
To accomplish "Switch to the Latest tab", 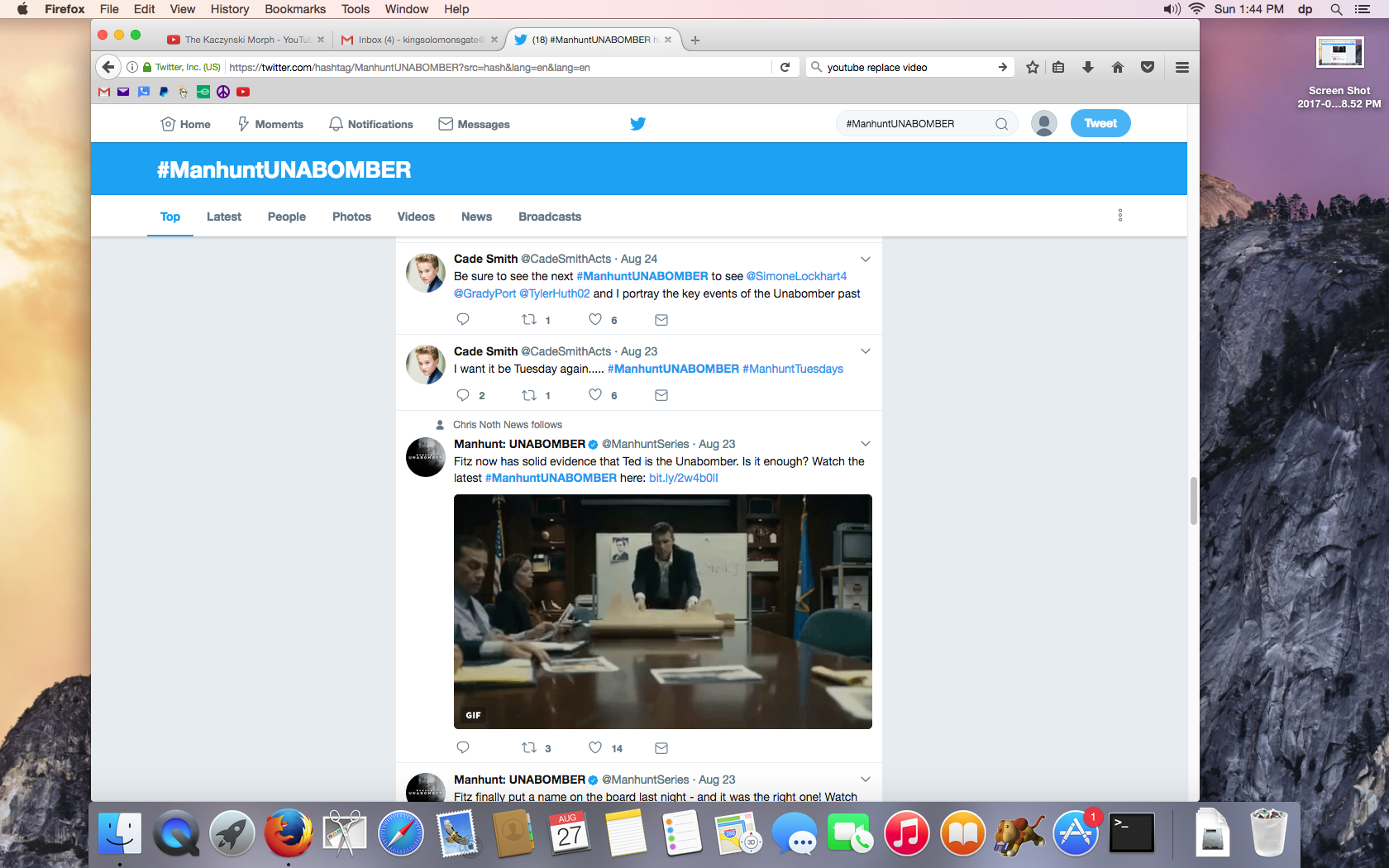I will [224, 217].
